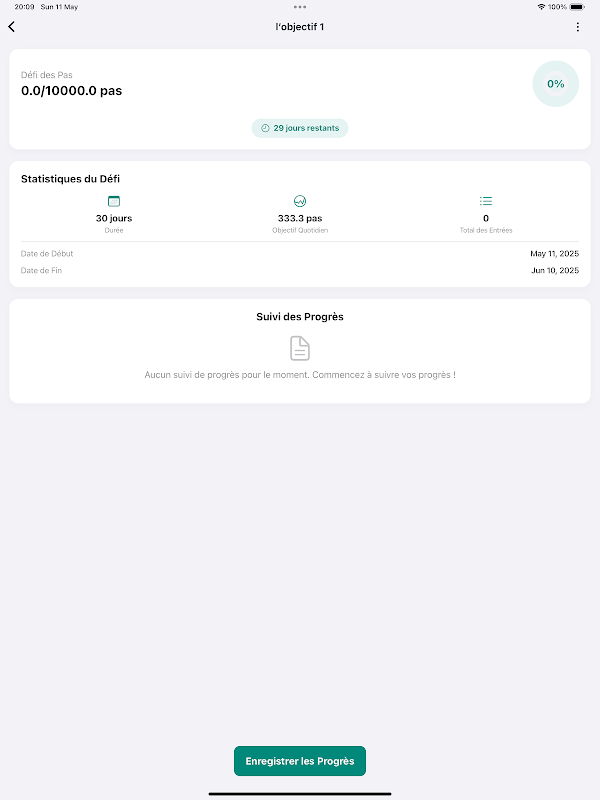This screenshot has height=800, width=600.
Task: Click the daily goal chart icon
Action: [x=300, y=201]
